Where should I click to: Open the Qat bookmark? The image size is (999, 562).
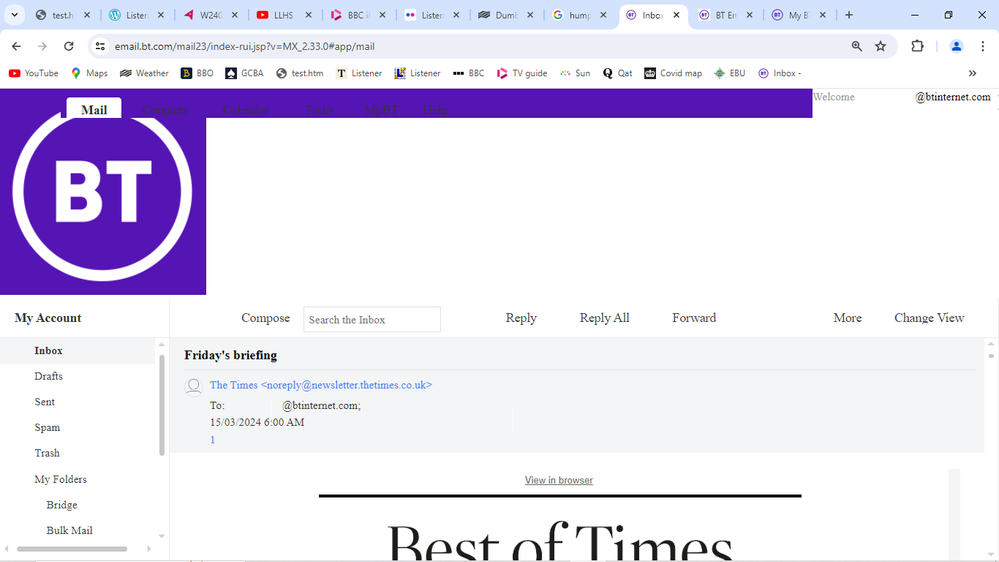(617, 73)
